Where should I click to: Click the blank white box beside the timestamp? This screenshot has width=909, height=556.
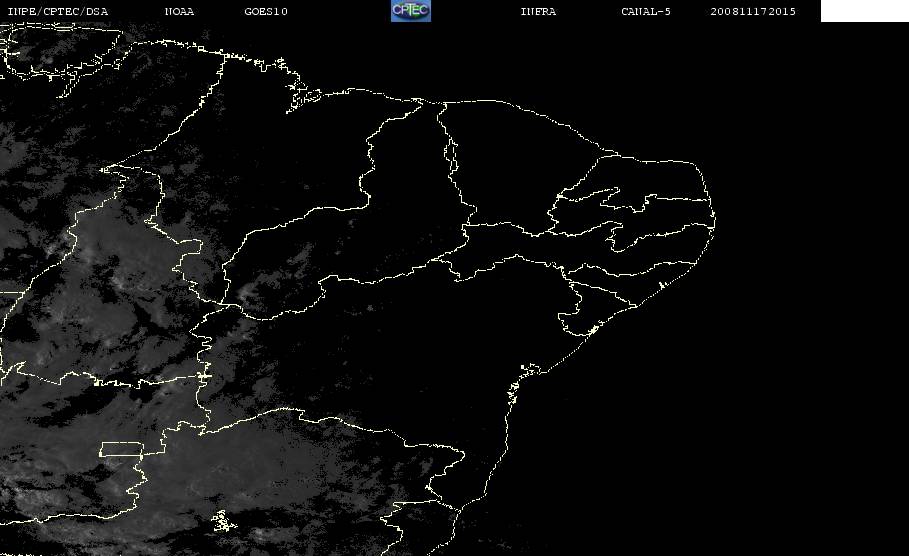click(x=864, y=10)
